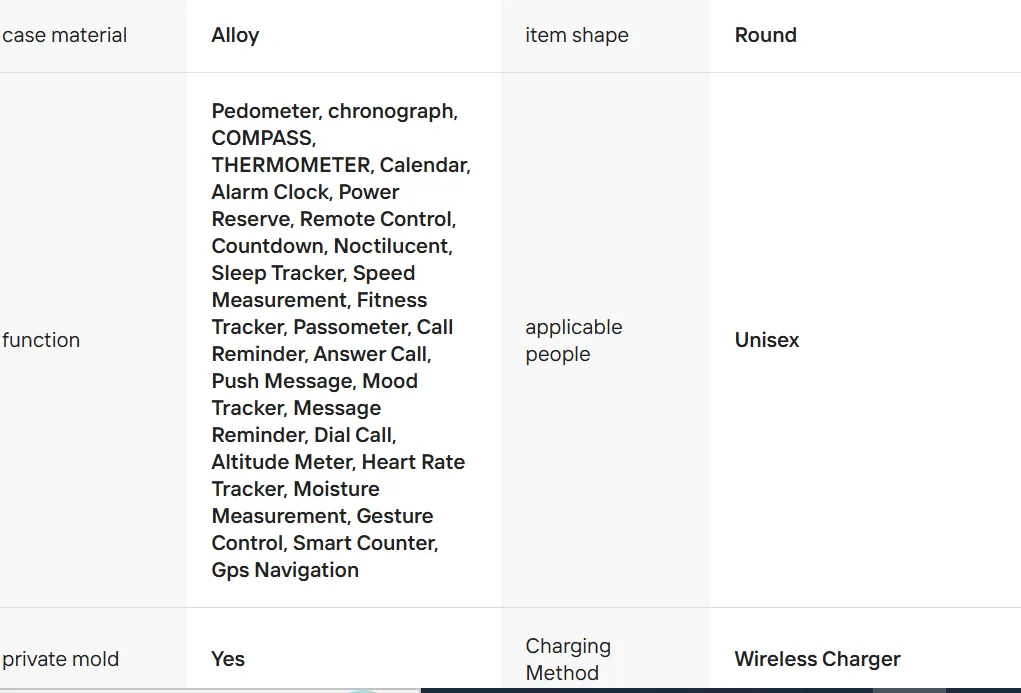This screenshot has height=693, width=1021.
Task: Click the "applicable people" attribute label
Action: [x=573, y=340]
